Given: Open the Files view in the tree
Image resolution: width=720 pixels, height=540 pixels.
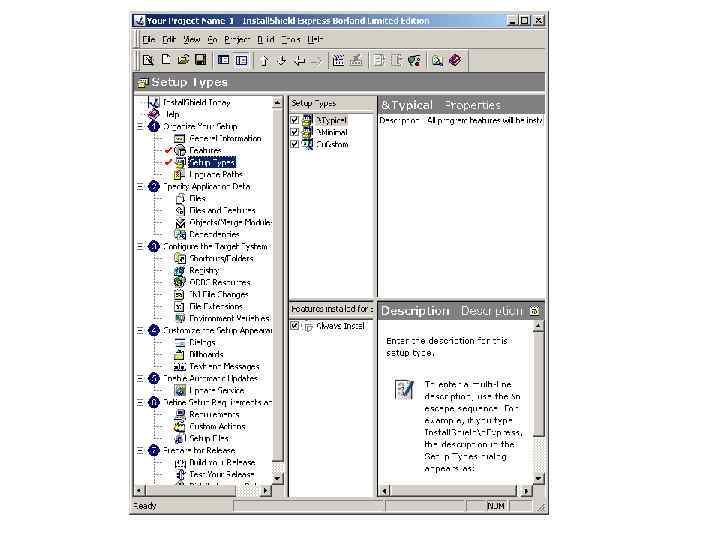Looking at the screenshot, I should pyautogui.click(x=197, y=198).
